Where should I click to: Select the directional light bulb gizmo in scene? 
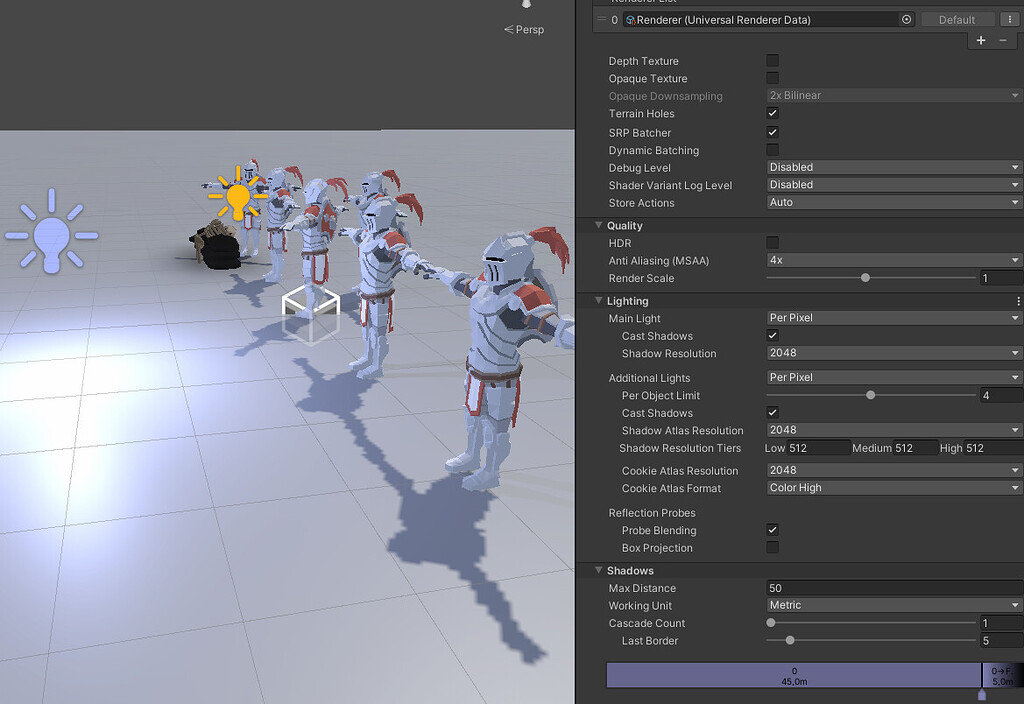(52, 233)
